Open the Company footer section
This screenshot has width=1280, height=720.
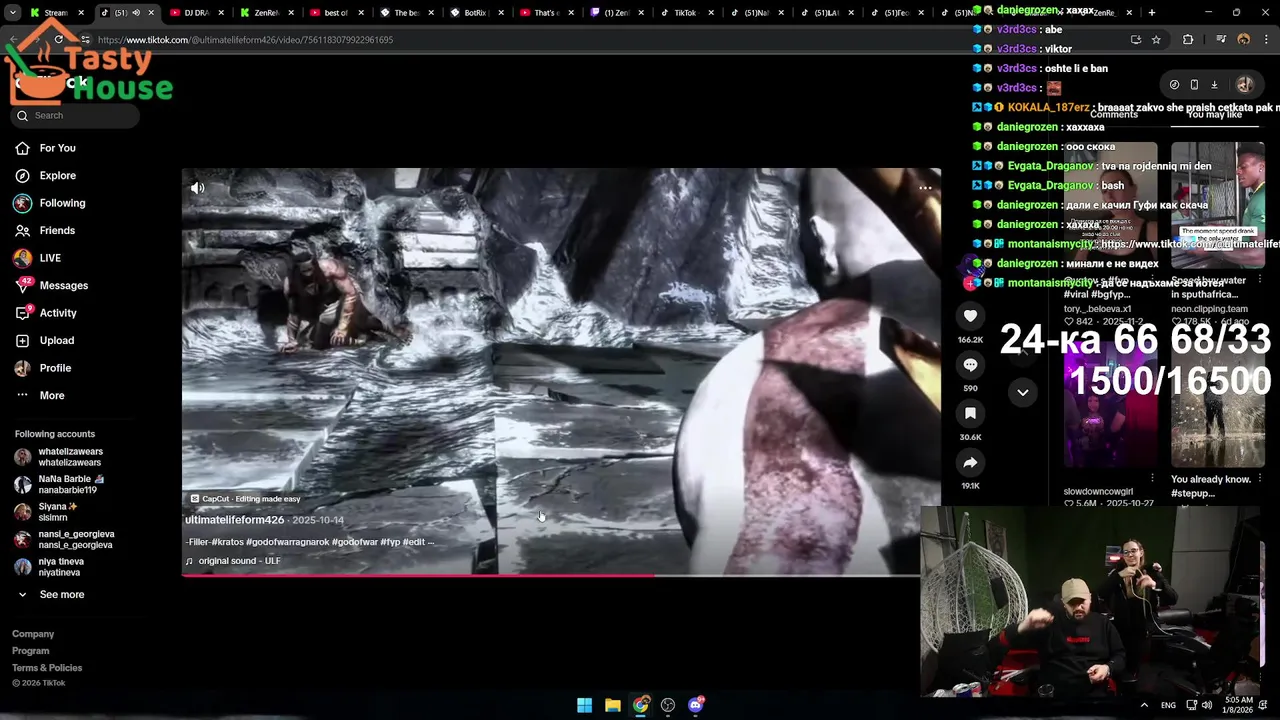[x=33, y=634]
